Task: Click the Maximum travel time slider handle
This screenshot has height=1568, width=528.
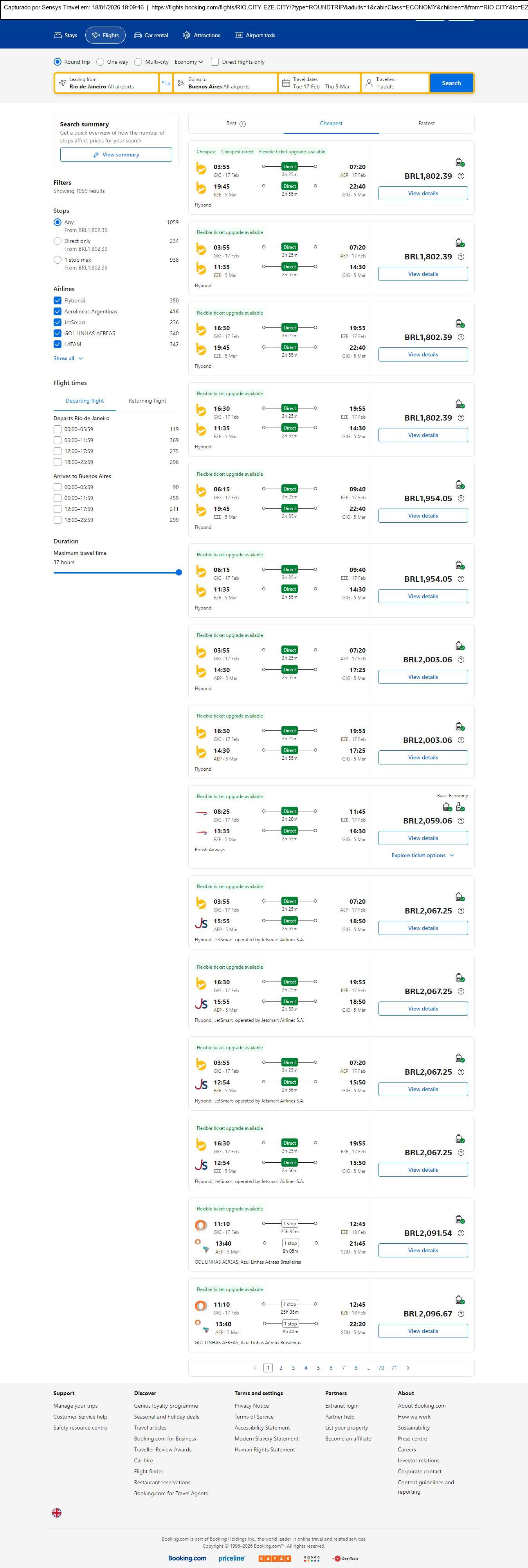Action: (x=178, y=572)
